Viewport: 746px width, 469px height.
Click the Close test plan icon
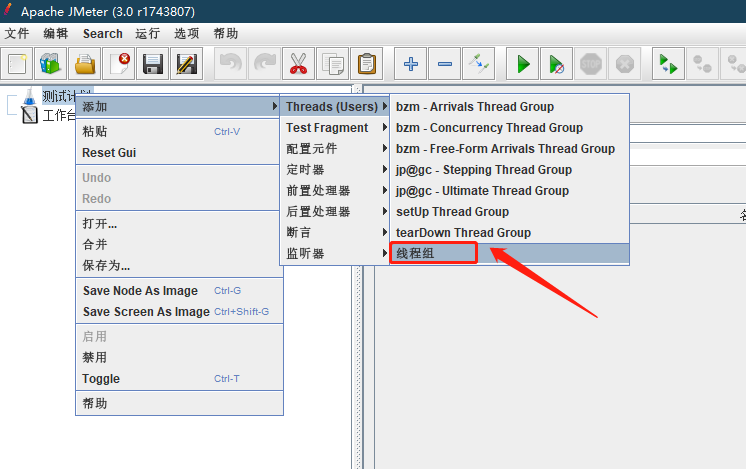coord(119,63)
